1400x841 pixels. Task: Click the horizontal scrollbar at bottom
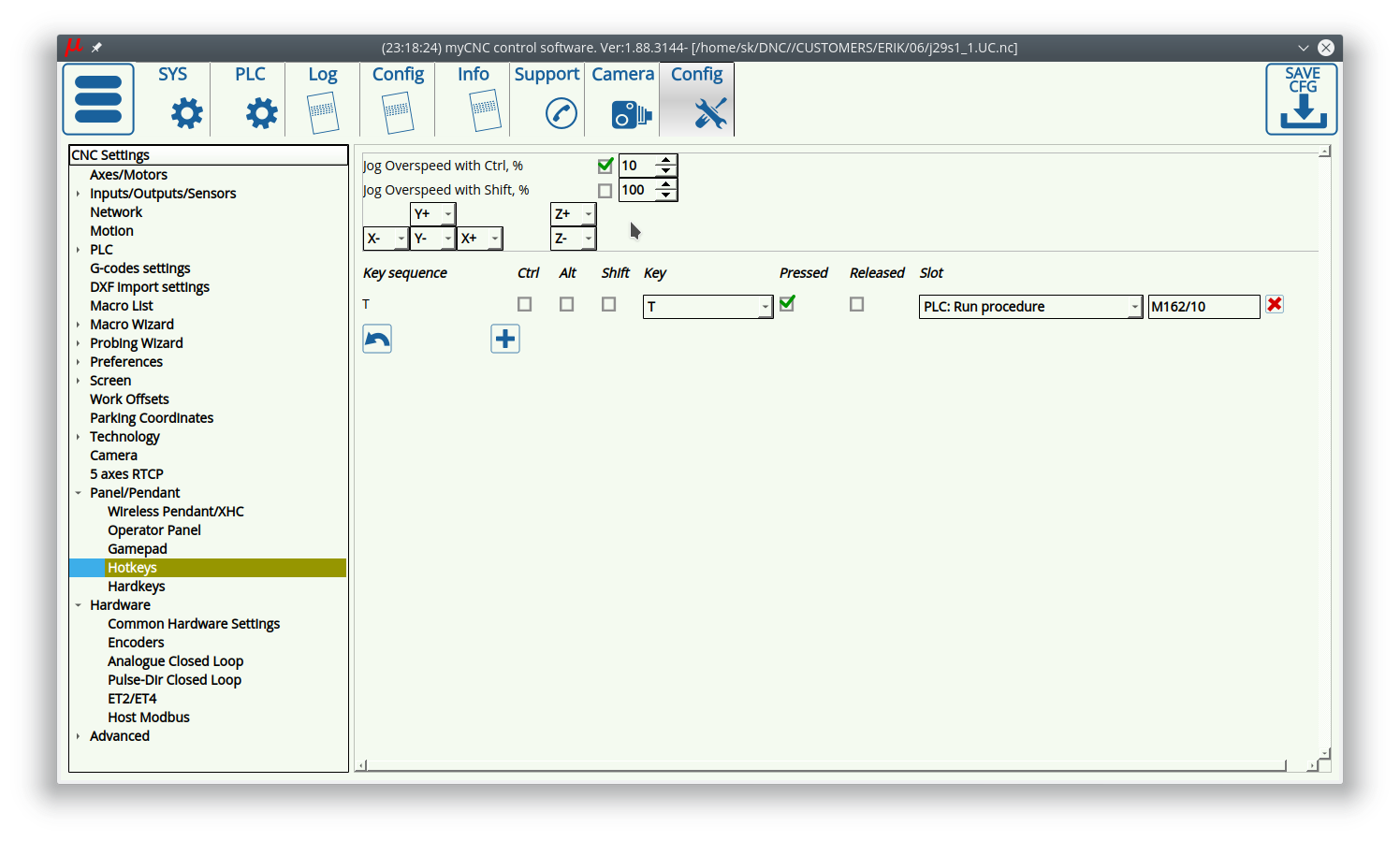pyautogui.click(x=828, y=765)
